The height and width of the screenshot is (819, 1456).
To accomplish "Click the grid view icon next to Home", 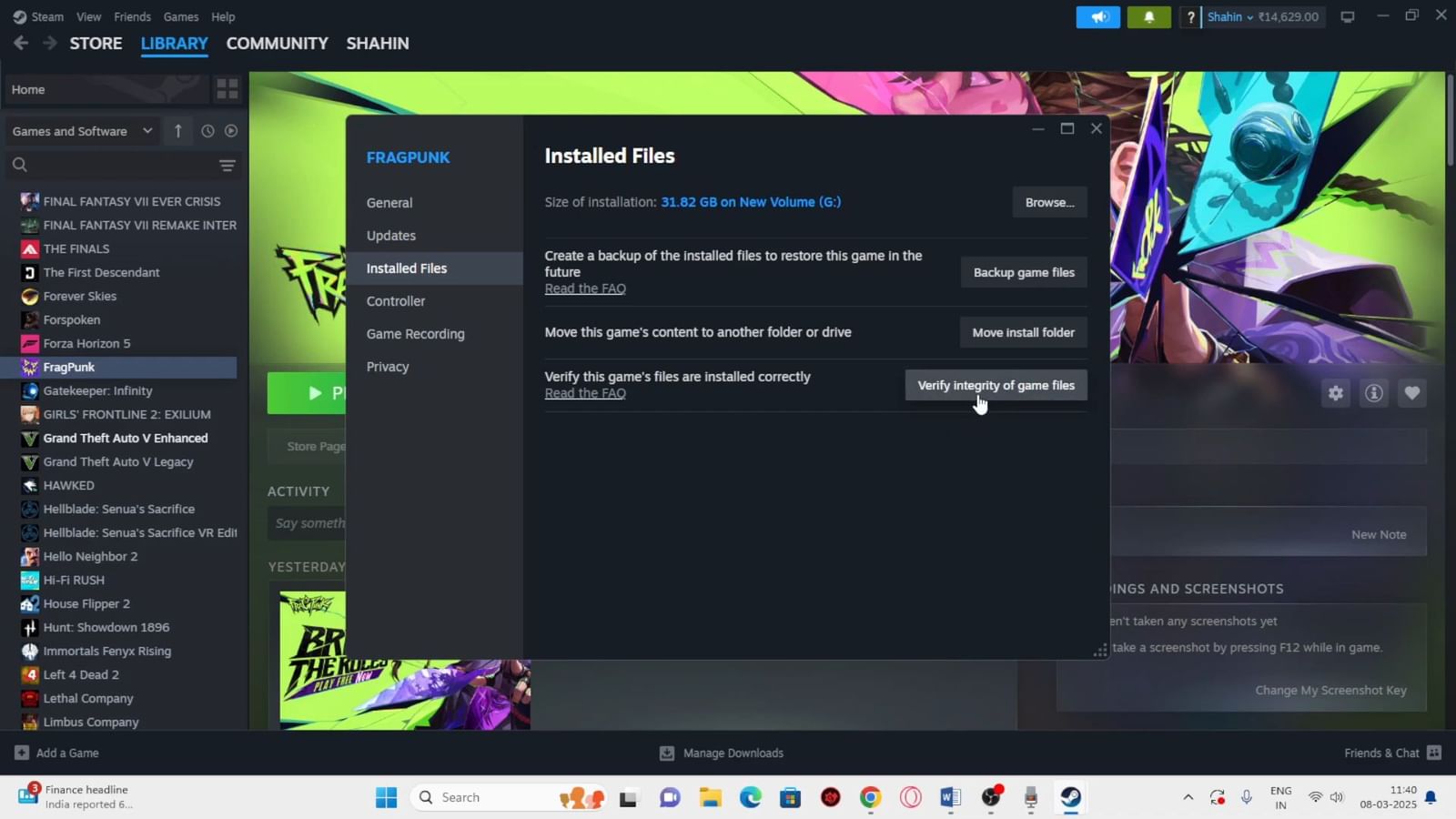I will [x=227, y=89].
